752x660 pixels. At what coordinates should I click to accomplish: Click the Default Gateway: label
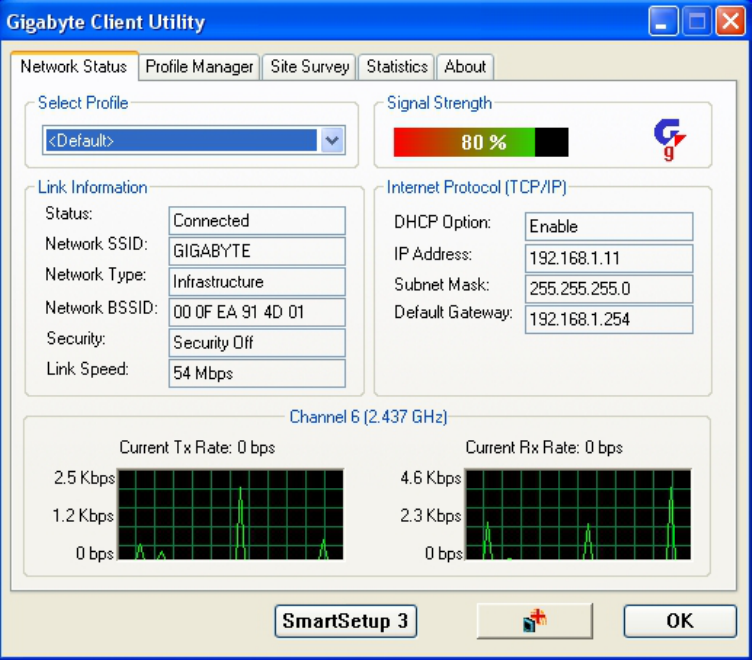(x=453, y=312)
